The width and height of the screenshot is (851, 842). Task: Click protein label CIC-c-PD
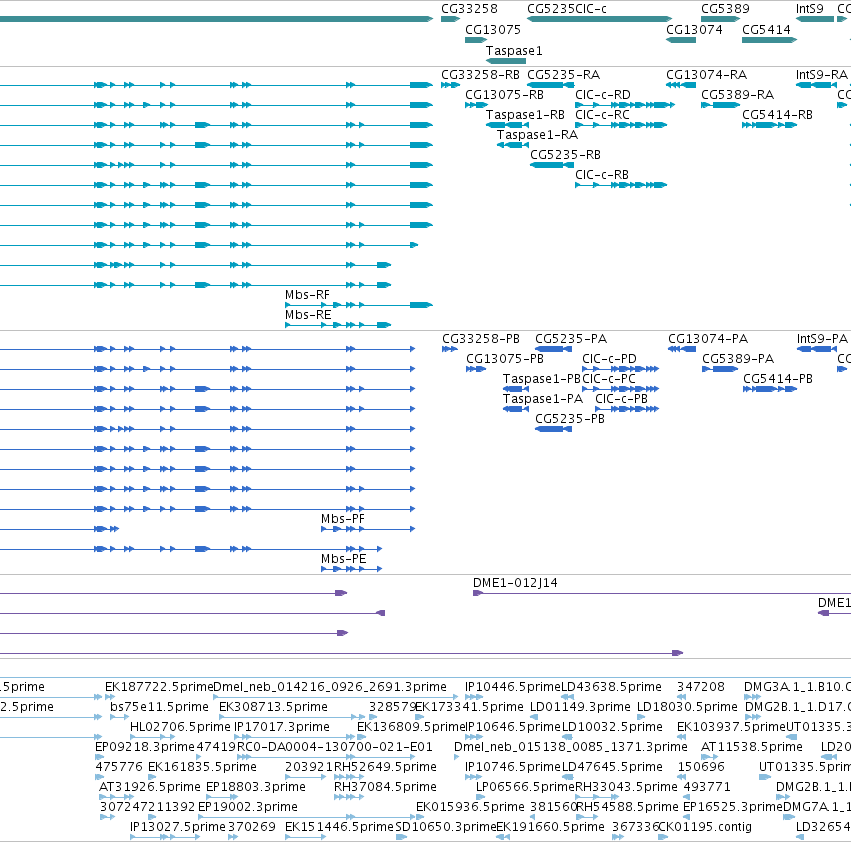(609, 359)
